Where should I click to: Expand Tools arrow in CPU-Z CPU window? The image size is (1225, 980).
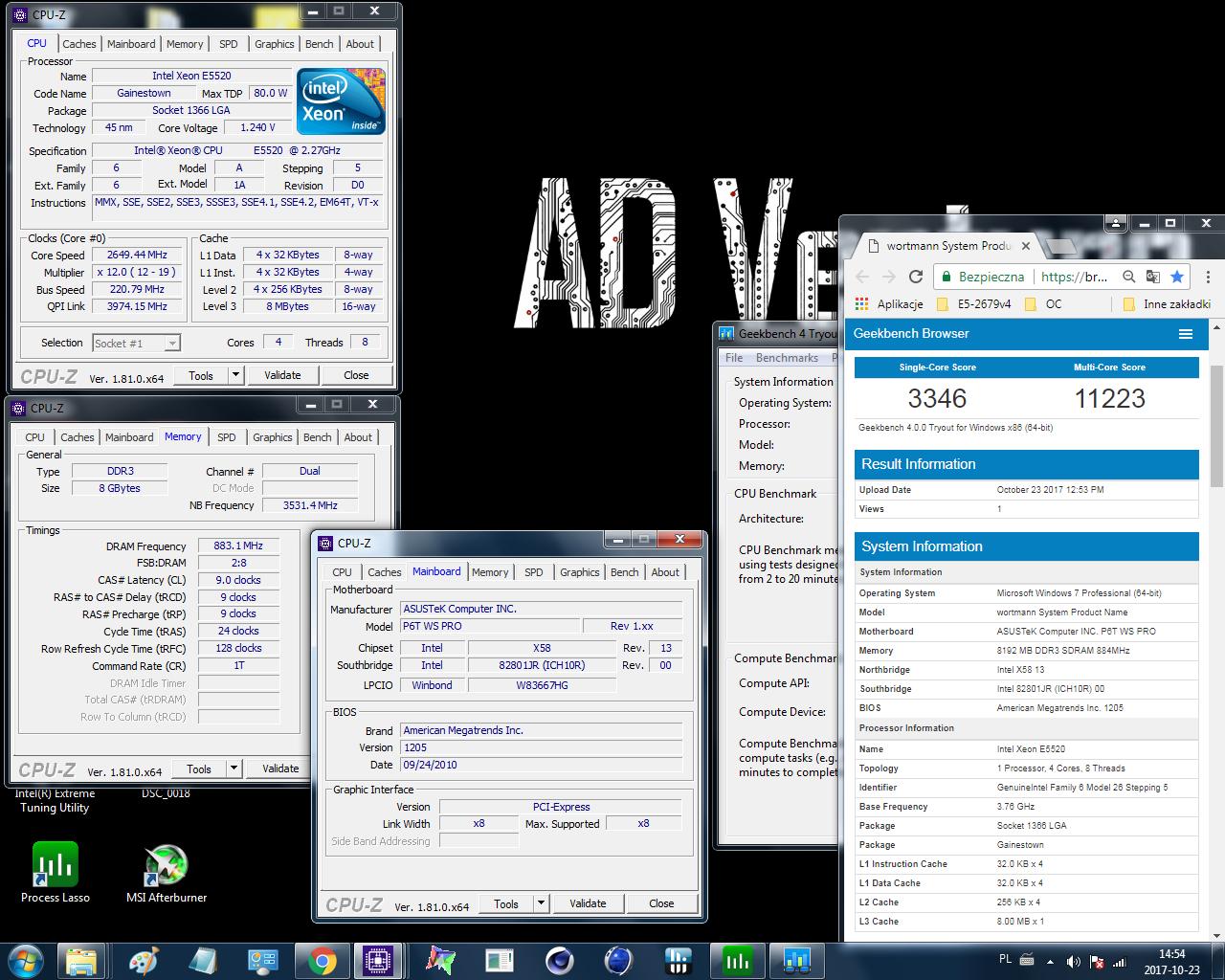pos(235,375)
